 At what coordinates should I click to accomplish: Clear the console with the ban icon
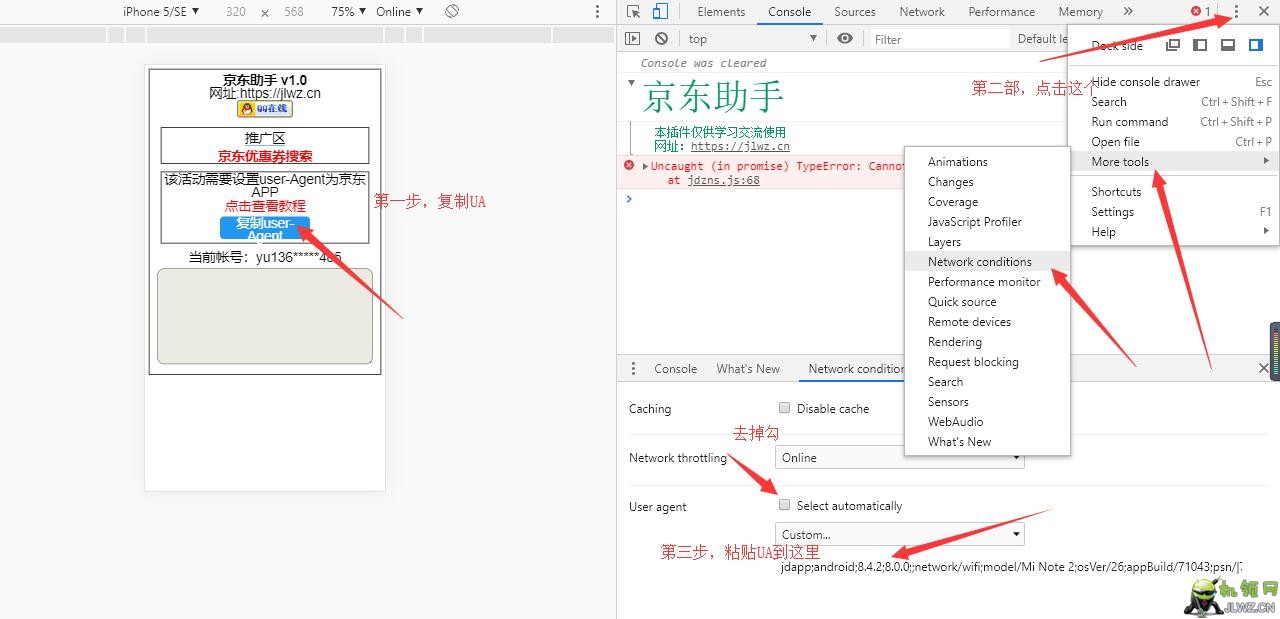tap(661, 39)
